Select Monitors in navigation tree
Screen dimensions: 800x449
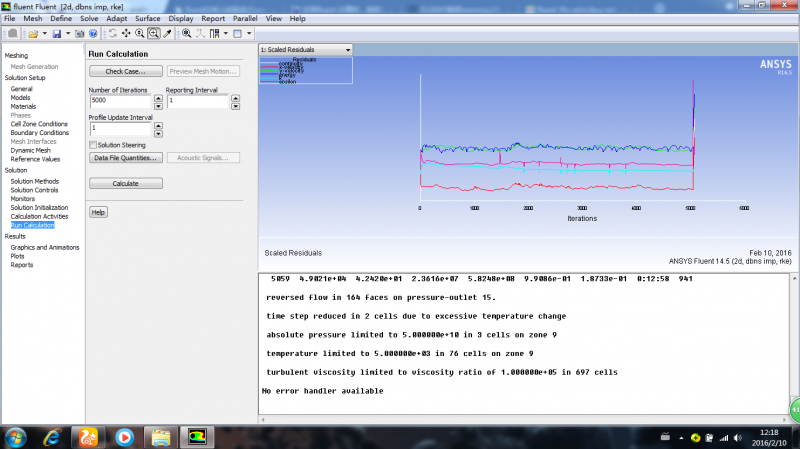[23, 198]
